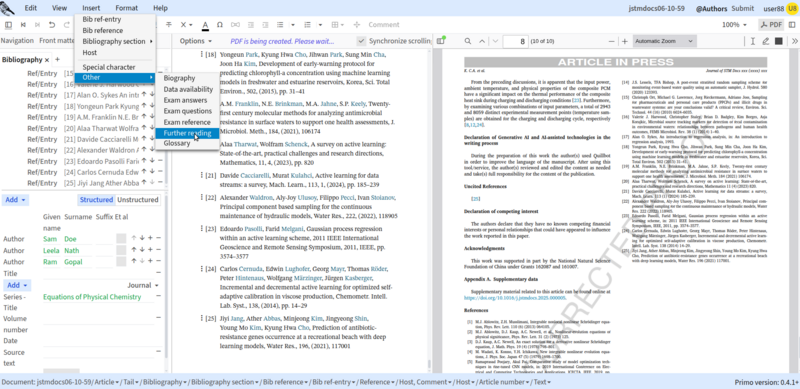
Task: Open the Edit menu
Action: point(31,8)
